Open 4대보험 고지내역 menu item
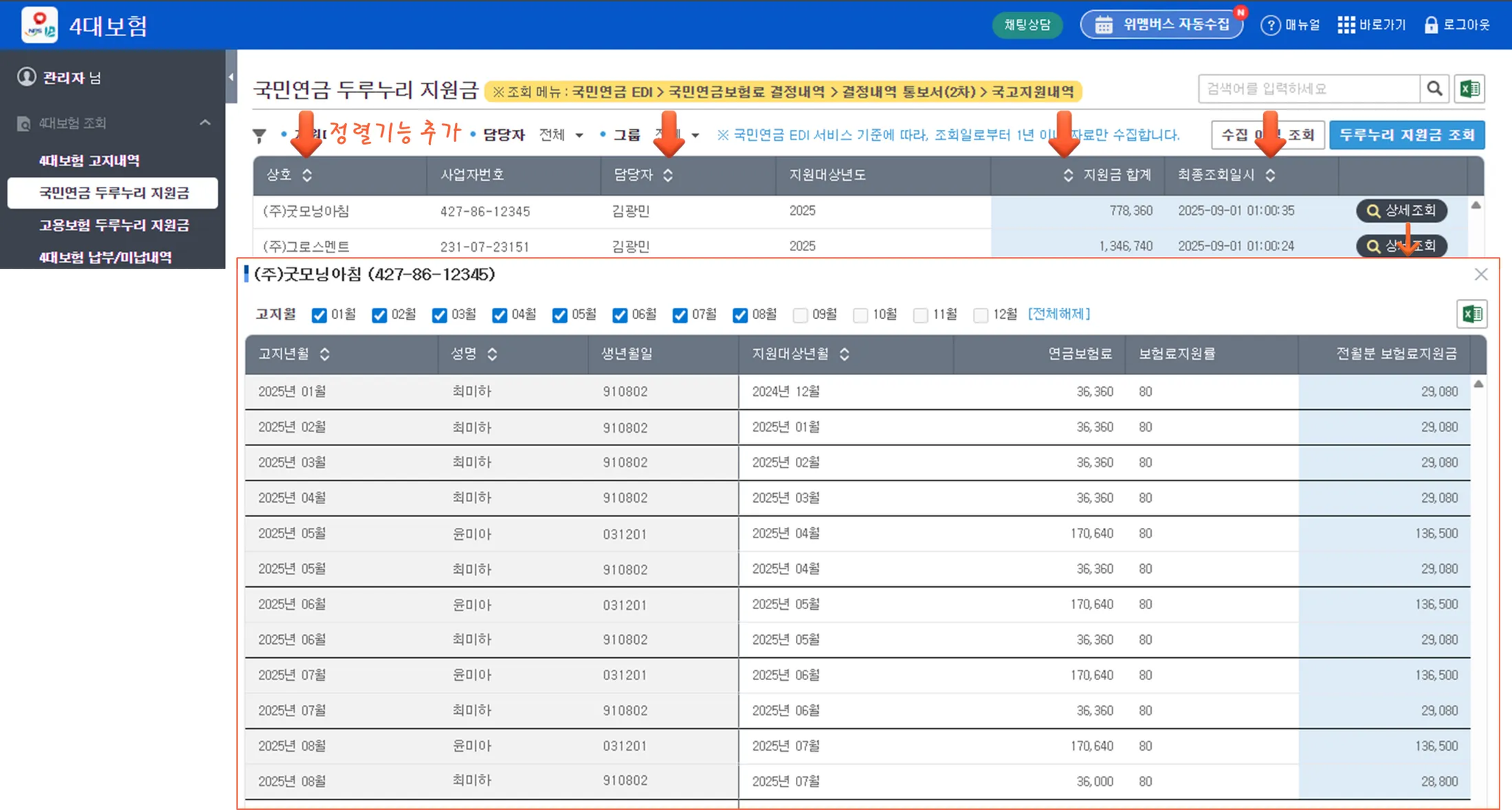Viewport: 1512px width, 810px height. 89,160
